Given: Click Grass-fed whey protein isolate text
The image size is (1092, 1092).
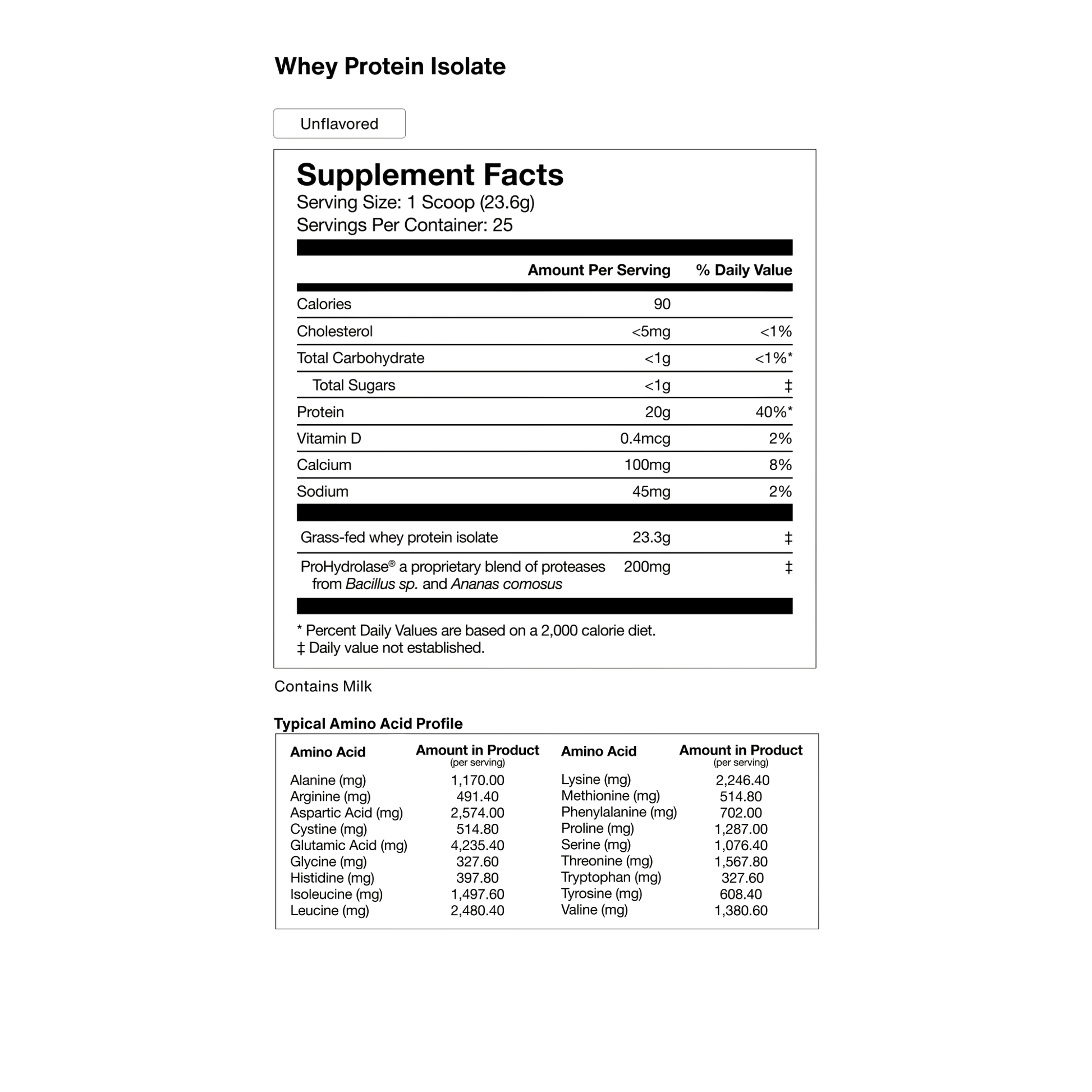Looking at the screenshot, I should [x=399, y=537].
